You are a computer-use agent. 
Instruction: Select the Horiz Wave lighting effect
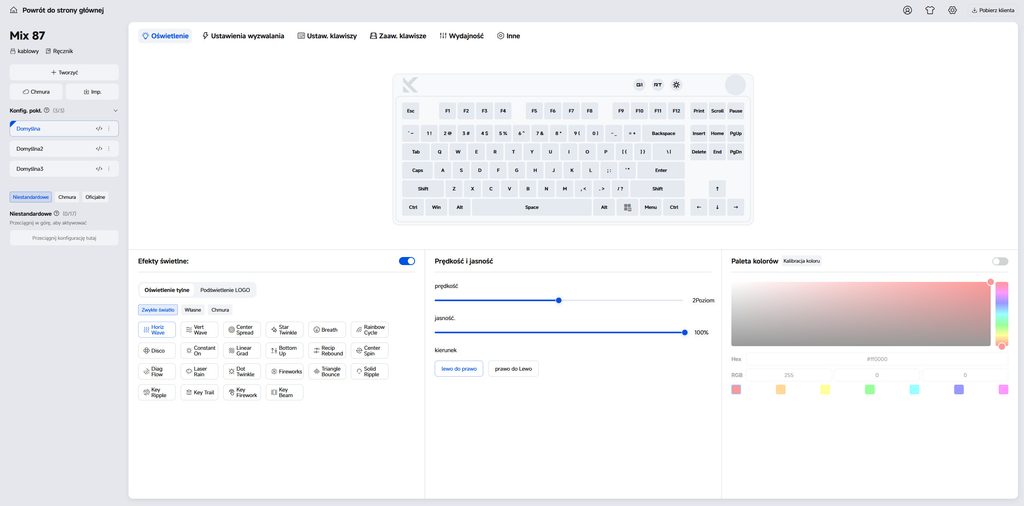pos(157,330)
